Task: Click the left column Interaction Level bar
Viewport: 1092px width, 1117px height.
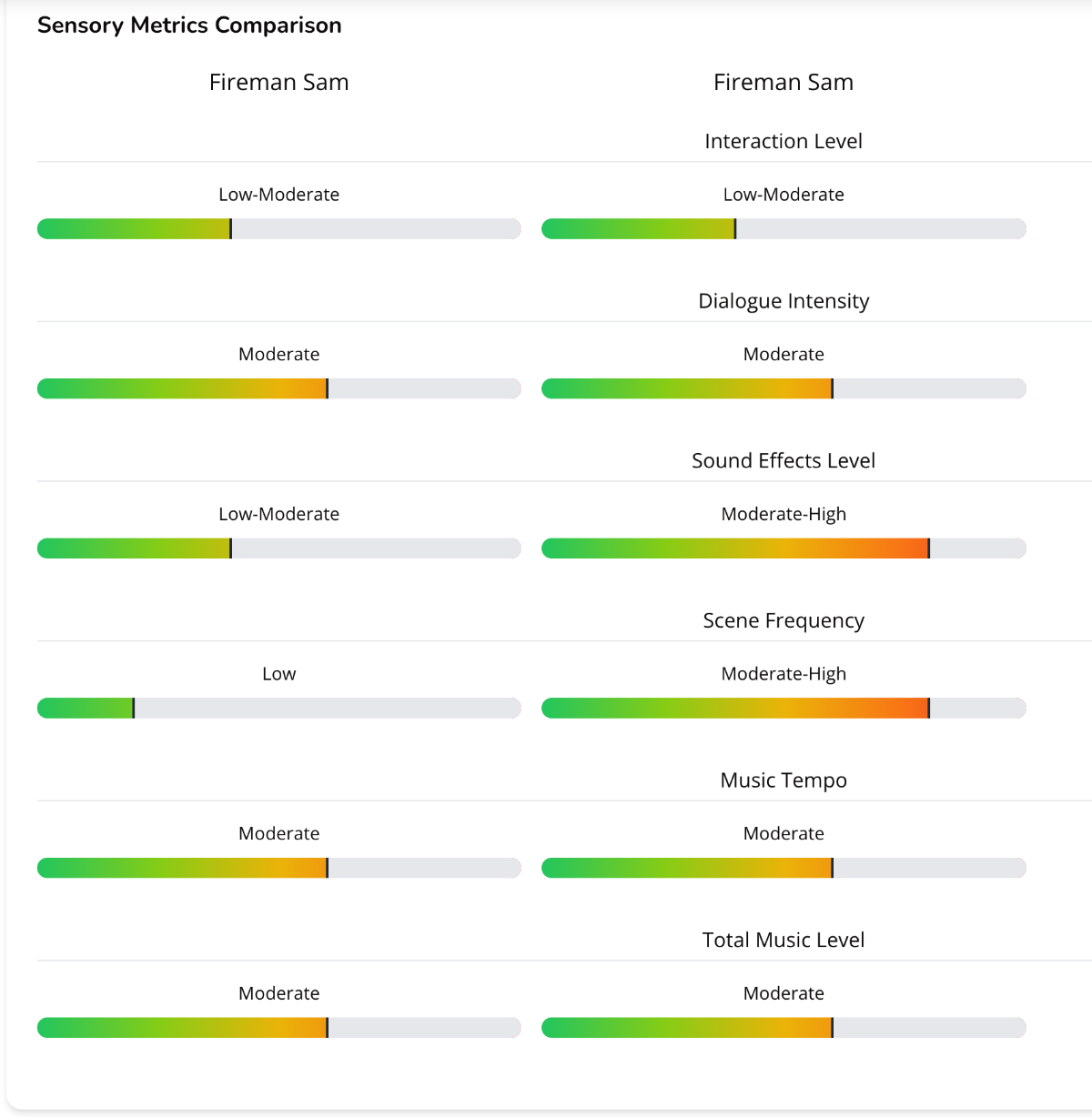Action: [278, 229]
